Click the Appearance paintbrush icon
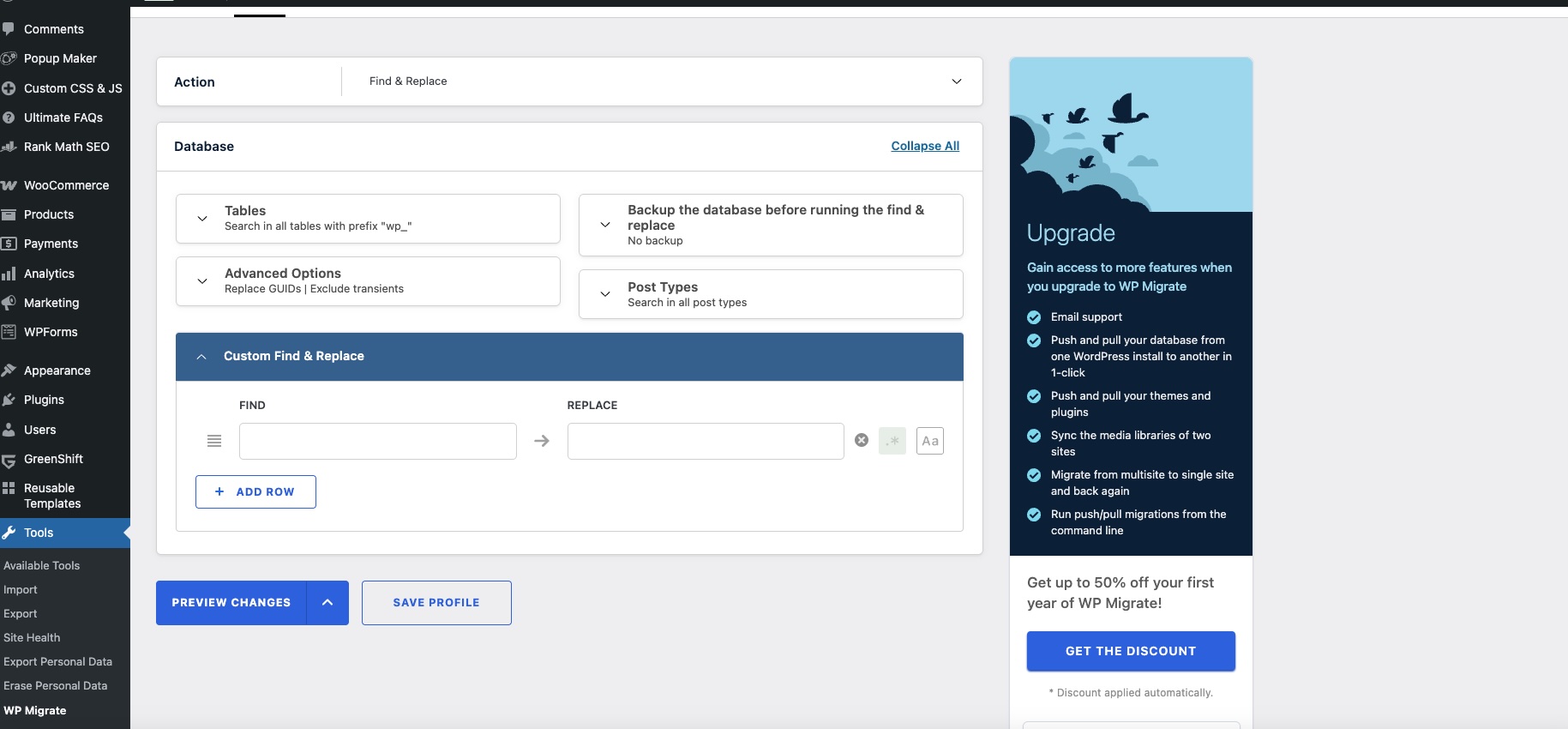Screen dimensions: 1568x729 pyautogui.click(x=9, y=371)
